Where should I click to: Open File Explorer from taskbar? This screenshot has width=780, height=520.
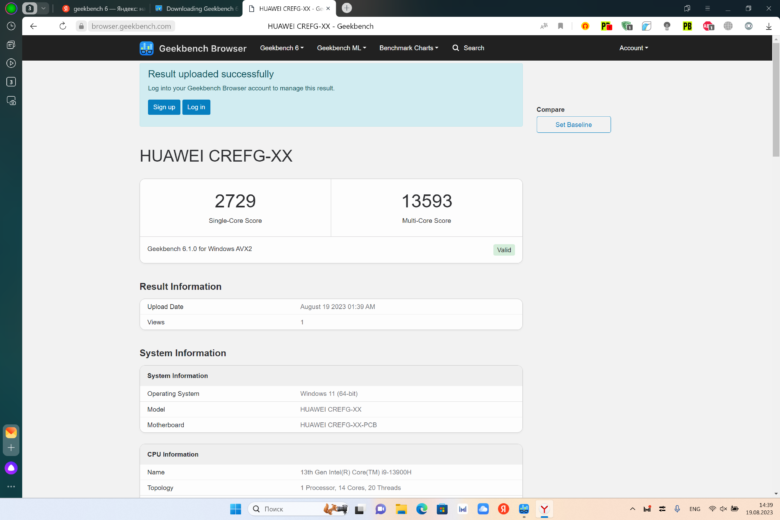[x=401, y=509]
